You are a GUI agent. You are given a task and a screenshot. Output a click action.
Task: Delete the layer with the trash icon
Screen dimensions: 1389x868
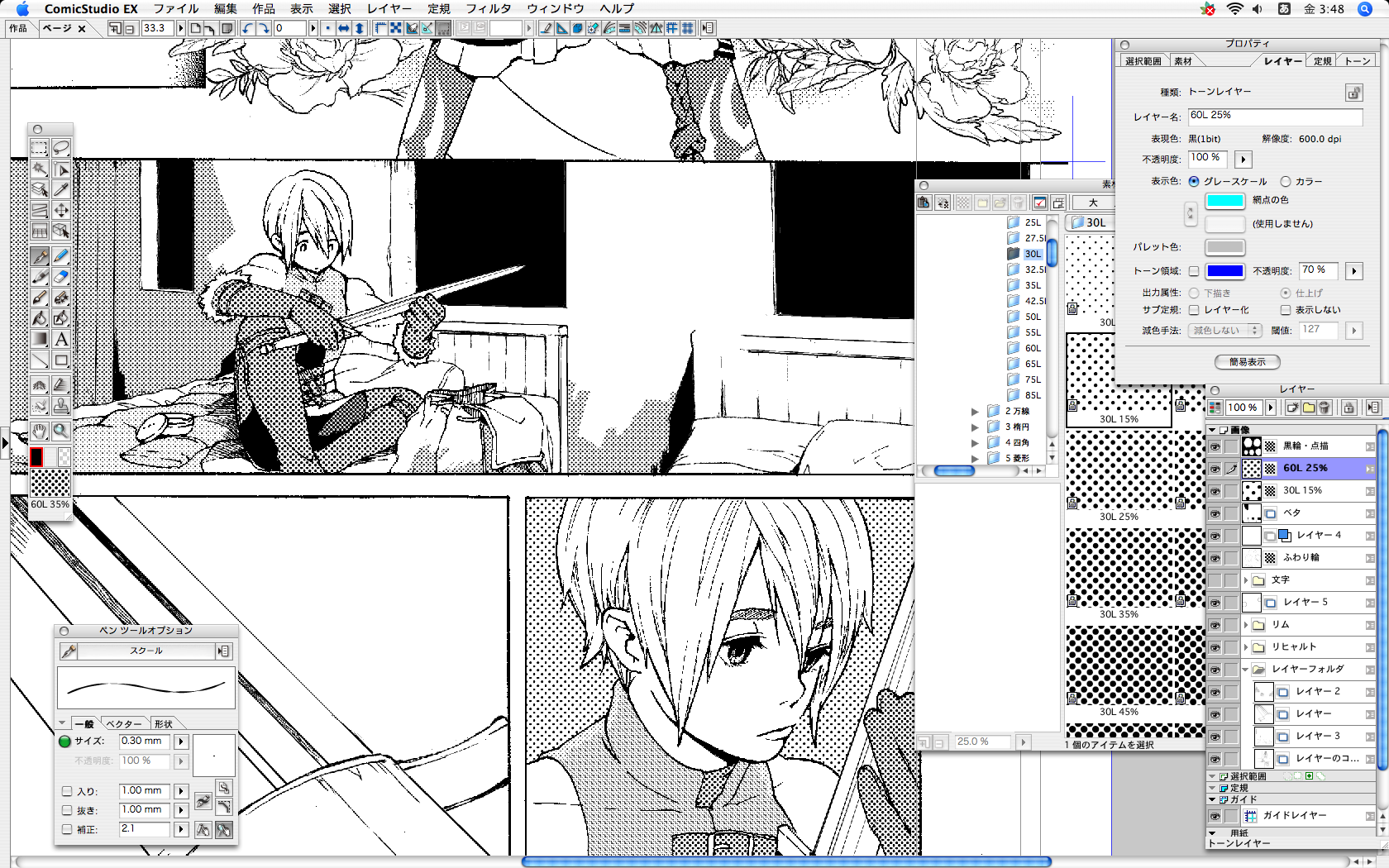pyautogui.click(x=1325, y=408)
